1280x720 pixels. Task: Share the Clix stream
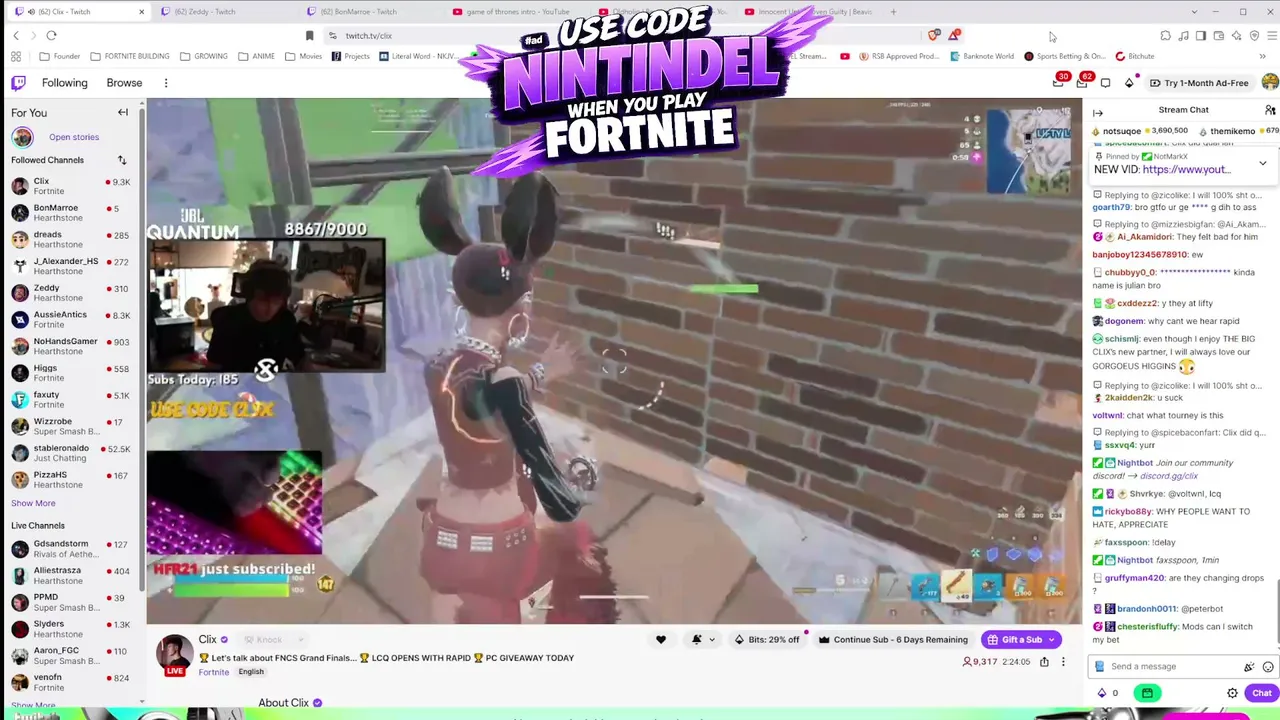pyautogui.click(x=1044, y=661)
